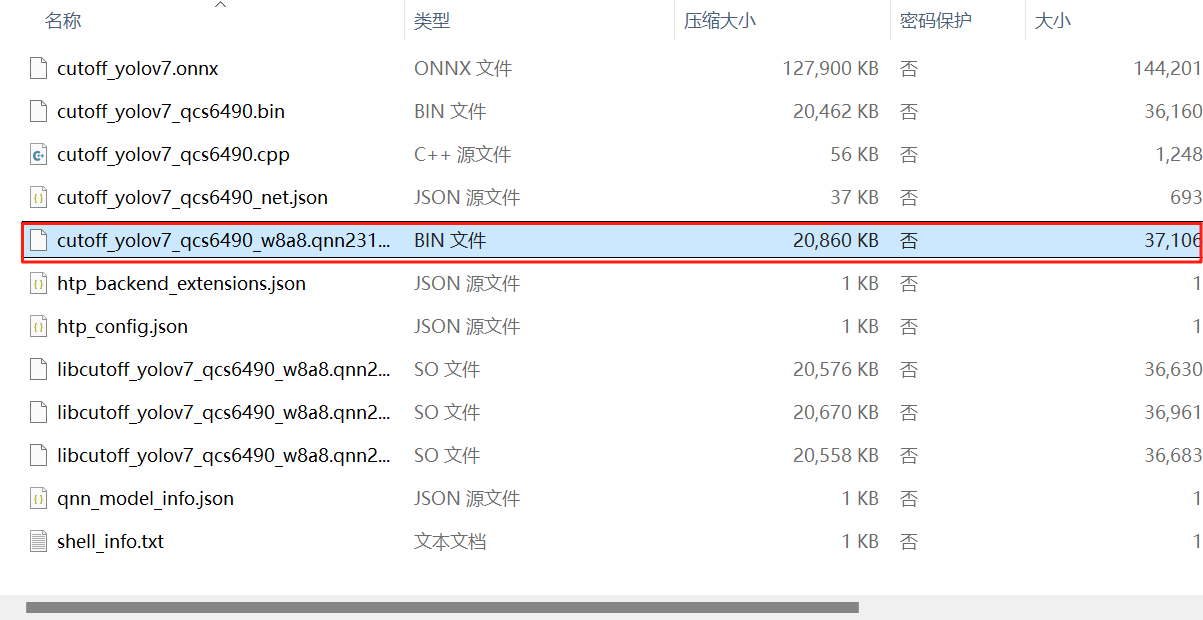Select file name htp_backend_extensions.json

click(x=182, y=284)
